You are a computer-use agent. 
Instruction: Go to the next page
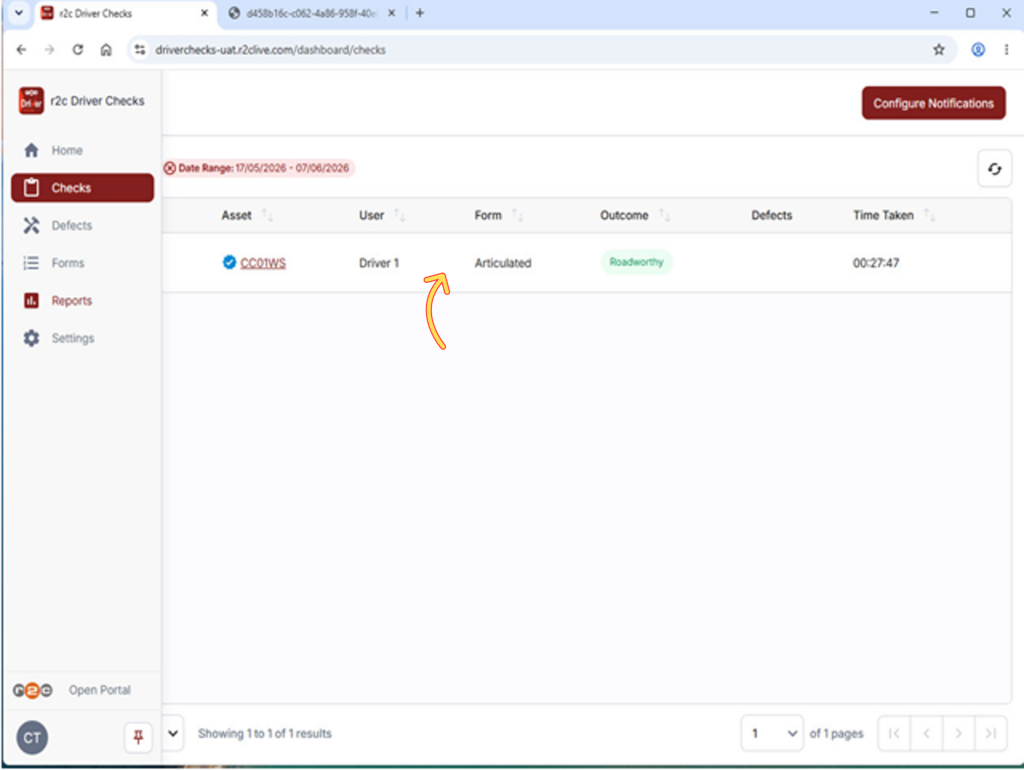(x=958, y=733)
